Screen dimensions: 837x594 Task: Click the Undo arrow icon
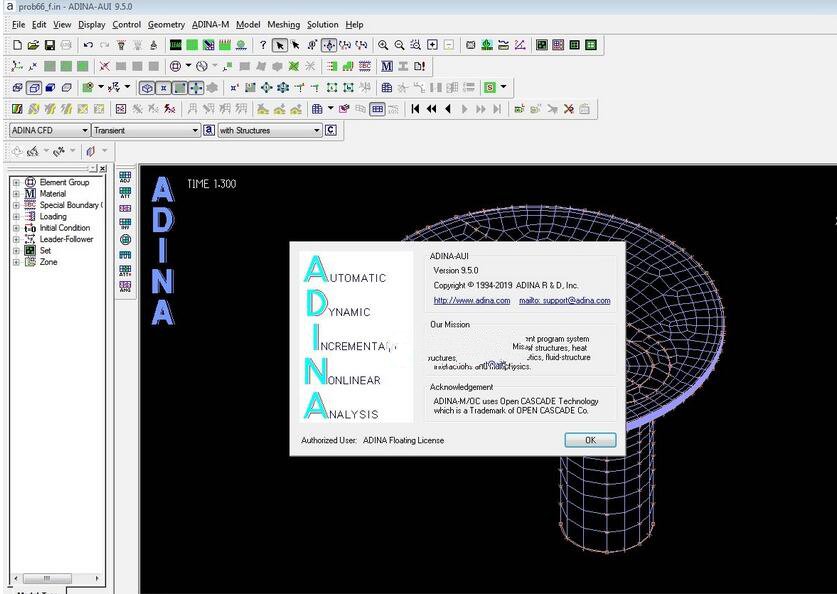point(88,45)
